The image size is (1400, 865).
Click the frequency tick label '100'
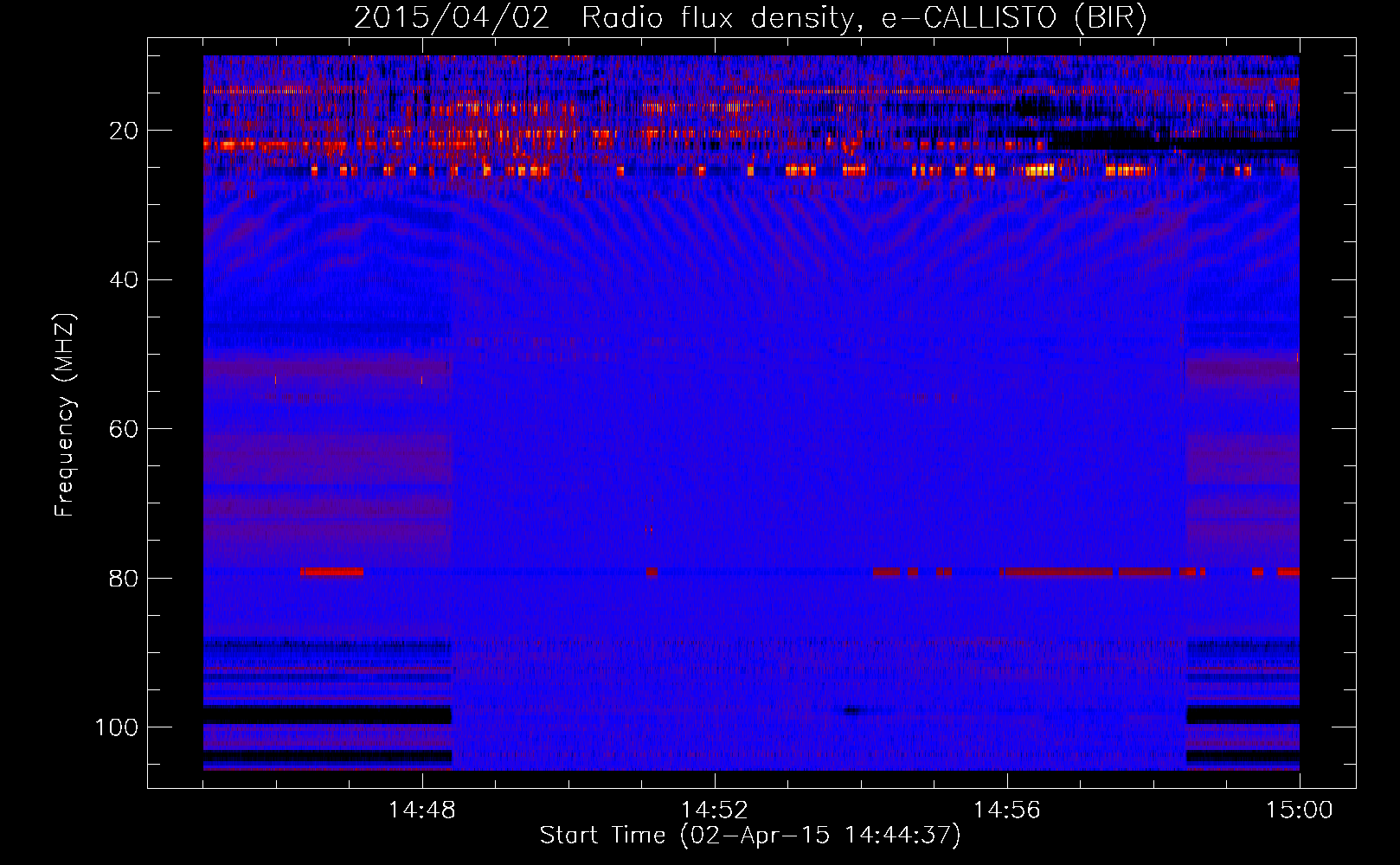click(x=117, y=727)
